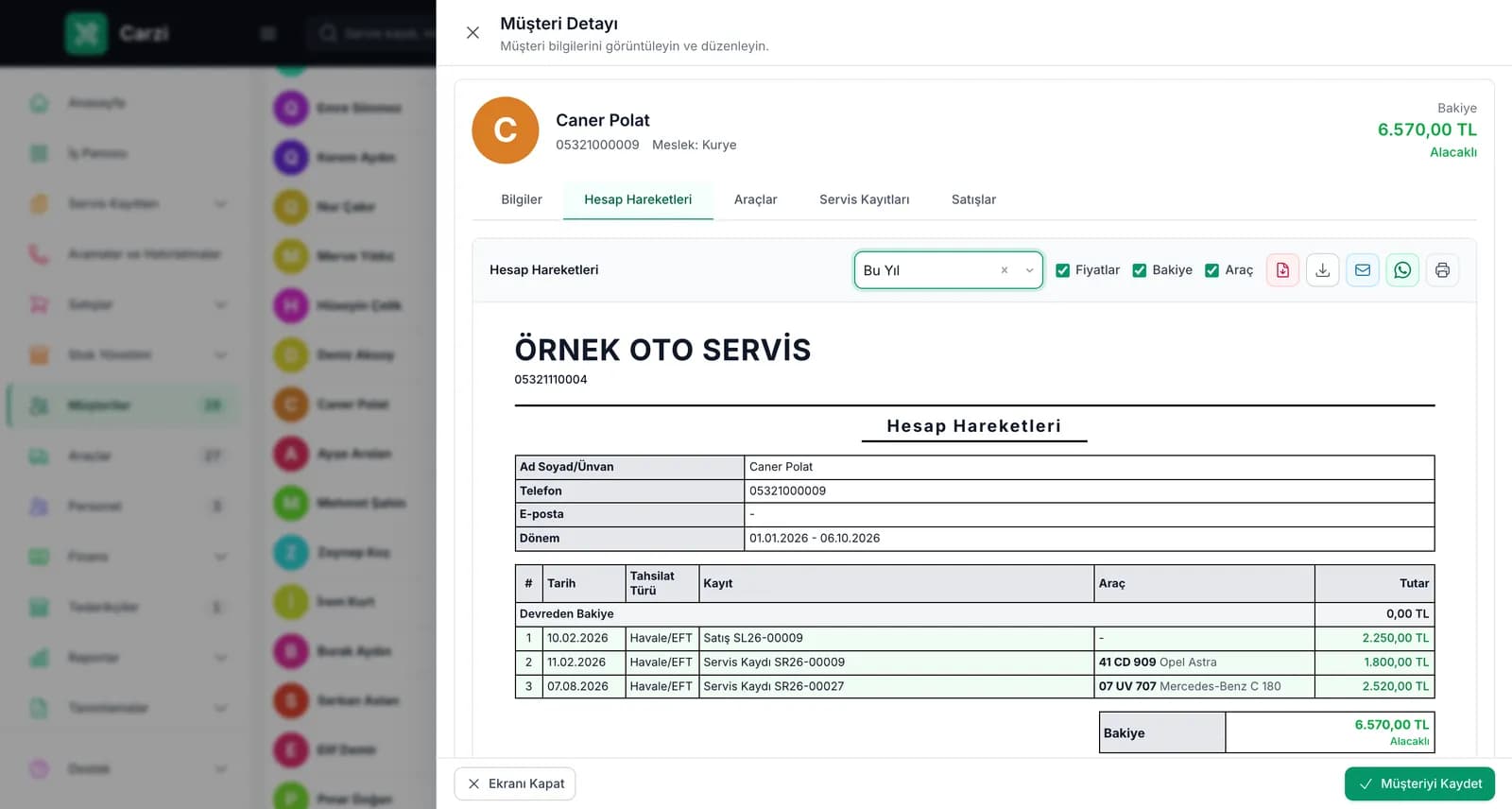Save with Müşteriyi Kaydet button
The height and width of the screenshot is (809, 1512).
[x=1419, y=783]
